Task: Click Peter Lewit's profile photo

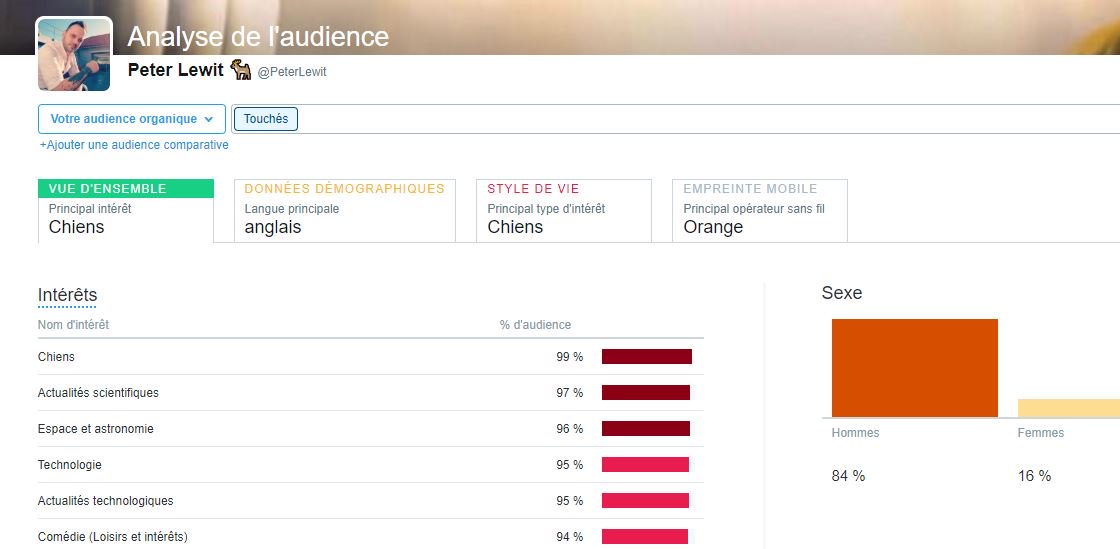Action: (x=74, y=54)
